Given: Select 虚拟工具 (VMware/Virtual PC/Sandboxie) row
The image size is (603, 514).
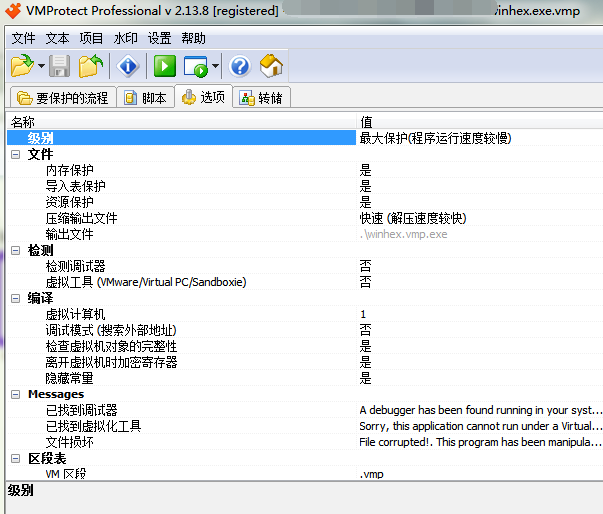Looking at the screenshot, I should coord(146,282).
